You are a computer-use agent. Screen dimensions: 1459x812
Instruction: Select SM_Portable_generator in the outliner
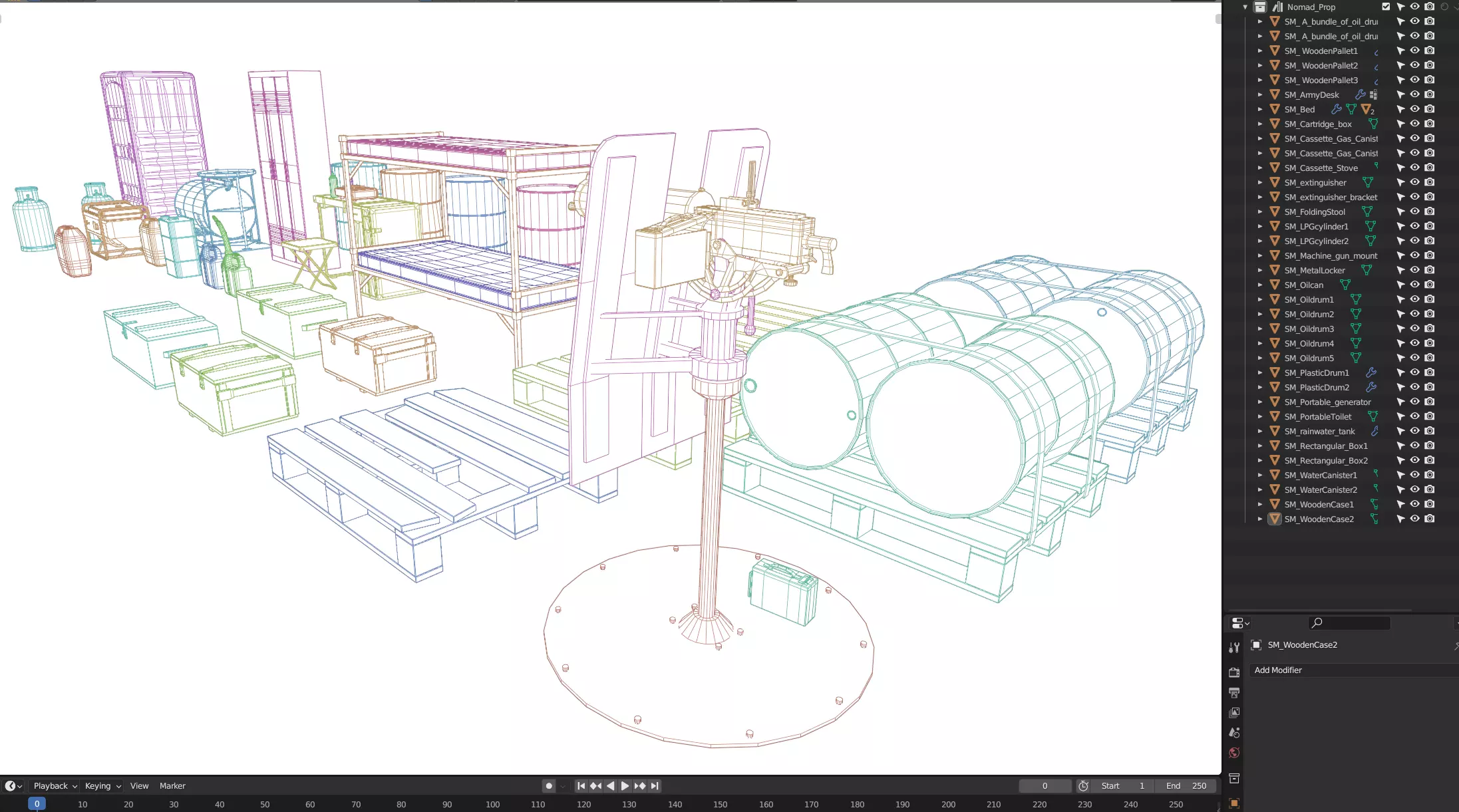(x=1327, y=402)
